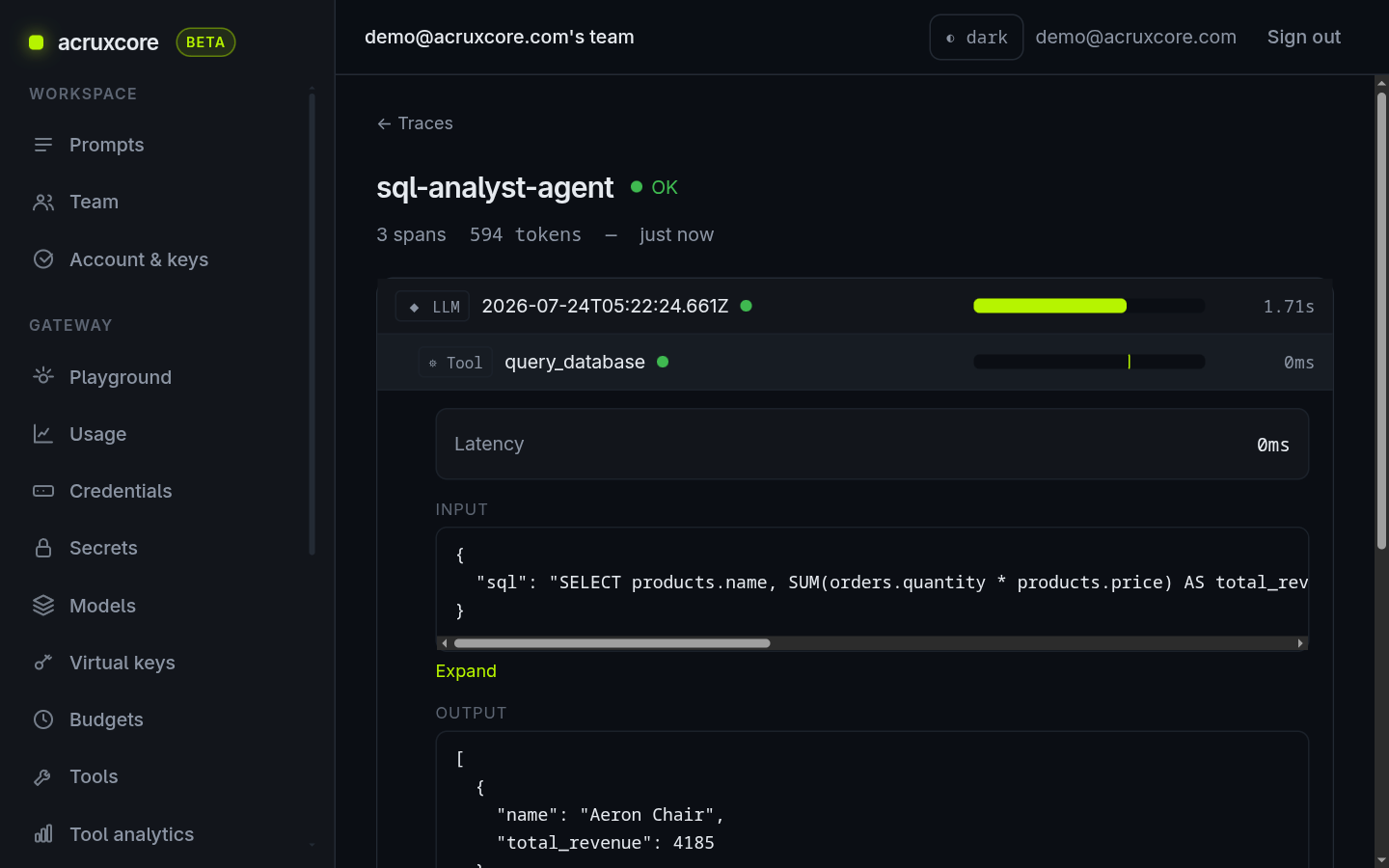Click the query_database green status dot
This screenshot has width=1389, height=868.
[x=663, y=362]
